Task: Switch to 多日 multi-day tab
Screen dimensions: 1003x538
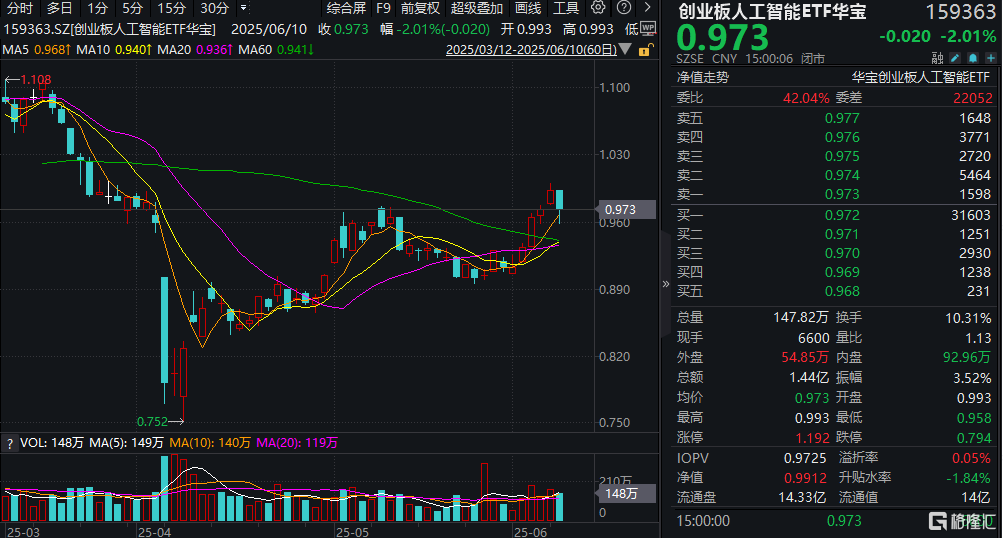Action: tap(59, 8)
